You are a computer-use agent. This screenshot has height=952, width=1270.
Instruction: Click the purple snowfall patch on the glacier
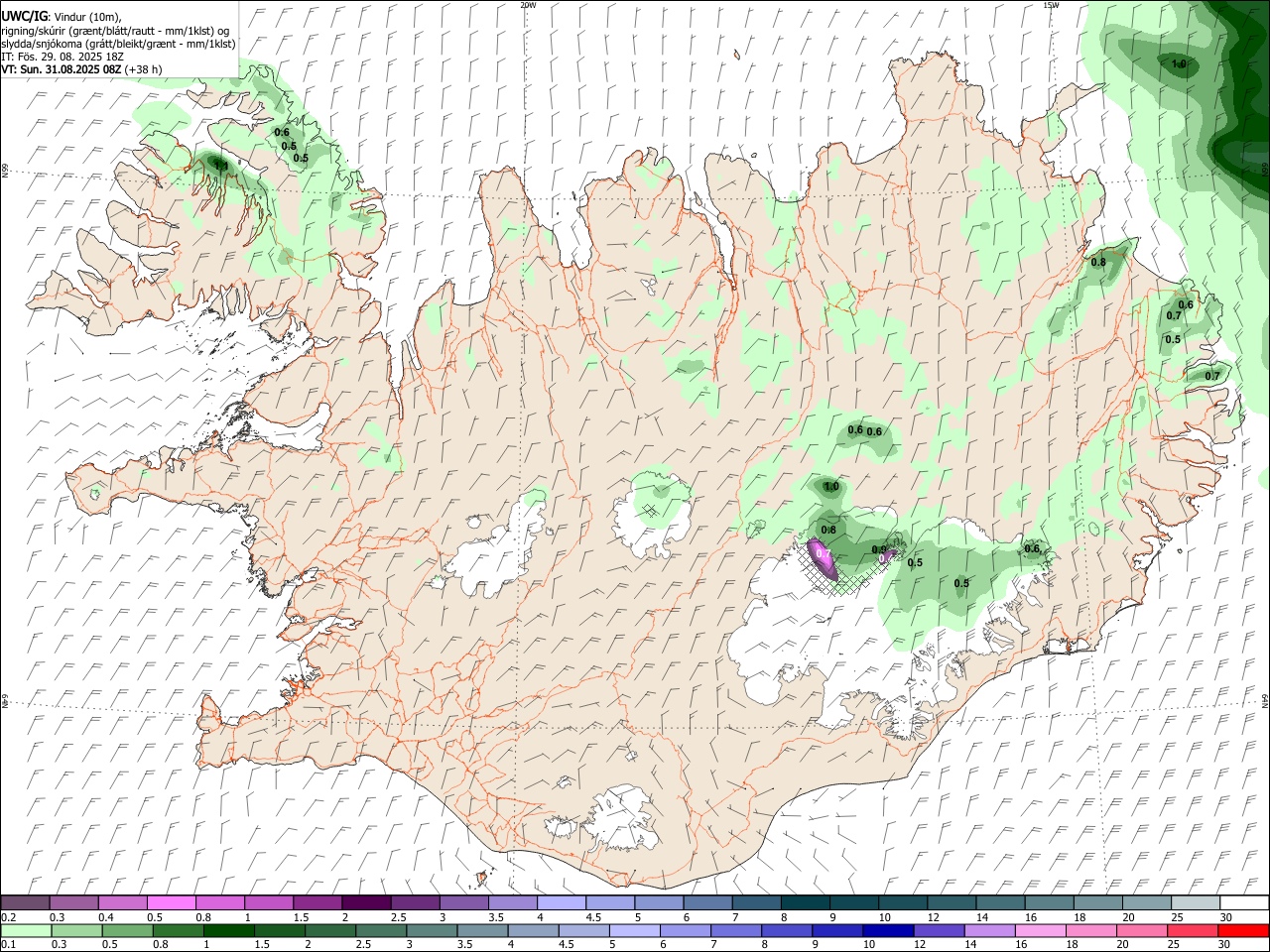pos(822,557)
